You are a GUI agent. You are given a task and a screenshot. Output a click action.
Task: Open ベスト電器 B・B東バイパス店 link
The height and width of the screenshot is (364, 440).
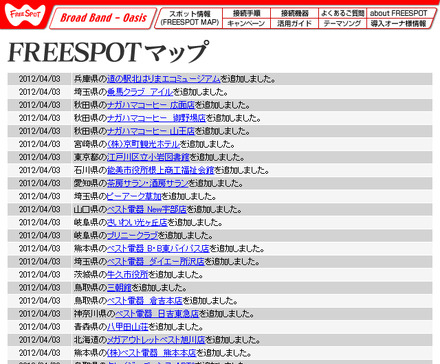[158, 248]
